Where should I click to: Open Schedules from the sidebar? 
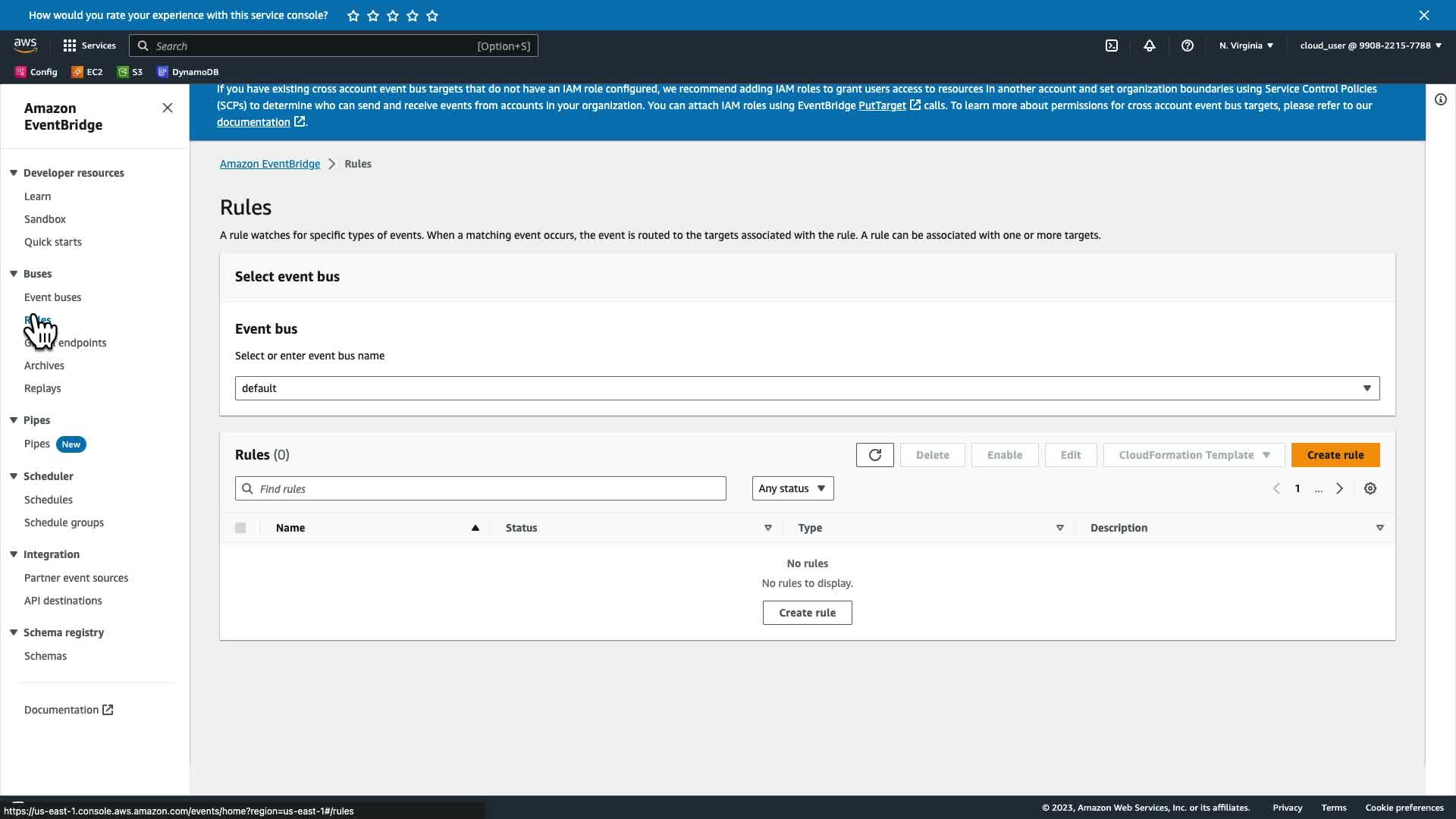(x=49, y=500)
